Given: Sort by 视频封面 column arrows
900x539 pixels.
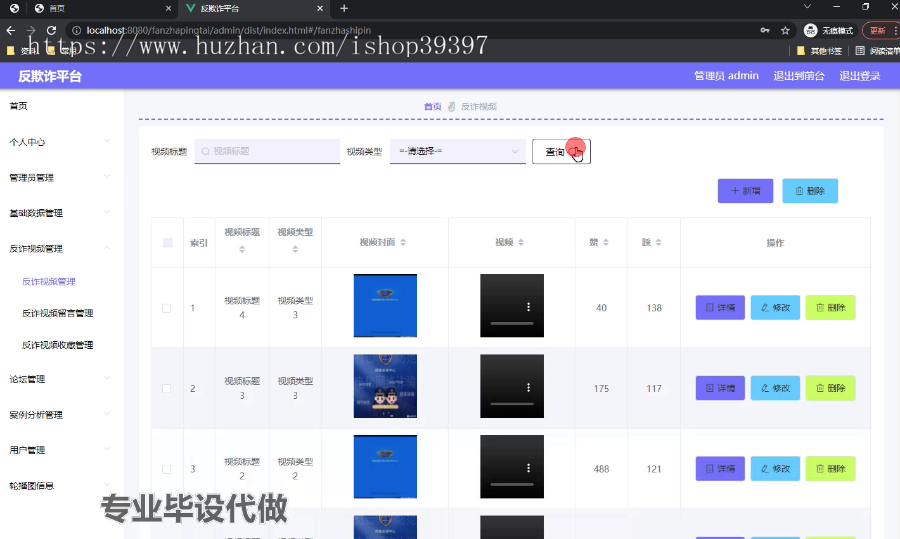Looking at the screenshot, I should tap(403, 242).
